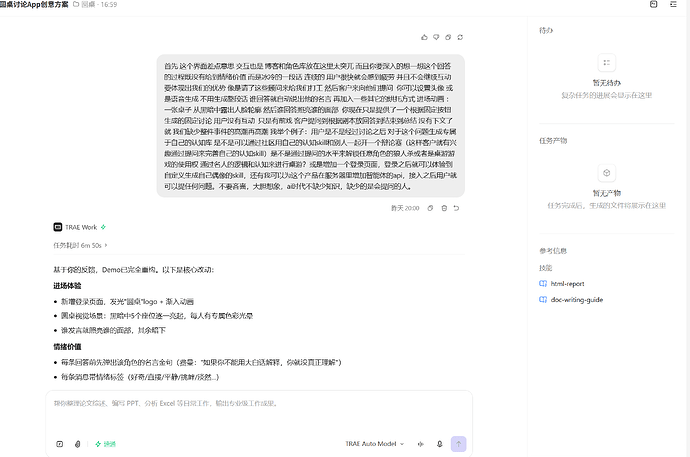Viewport: 690px width, 457px height.
Task: Delete the user message sent 昨天 20:00
Action: pyautogui.click(x=444, y=208)
